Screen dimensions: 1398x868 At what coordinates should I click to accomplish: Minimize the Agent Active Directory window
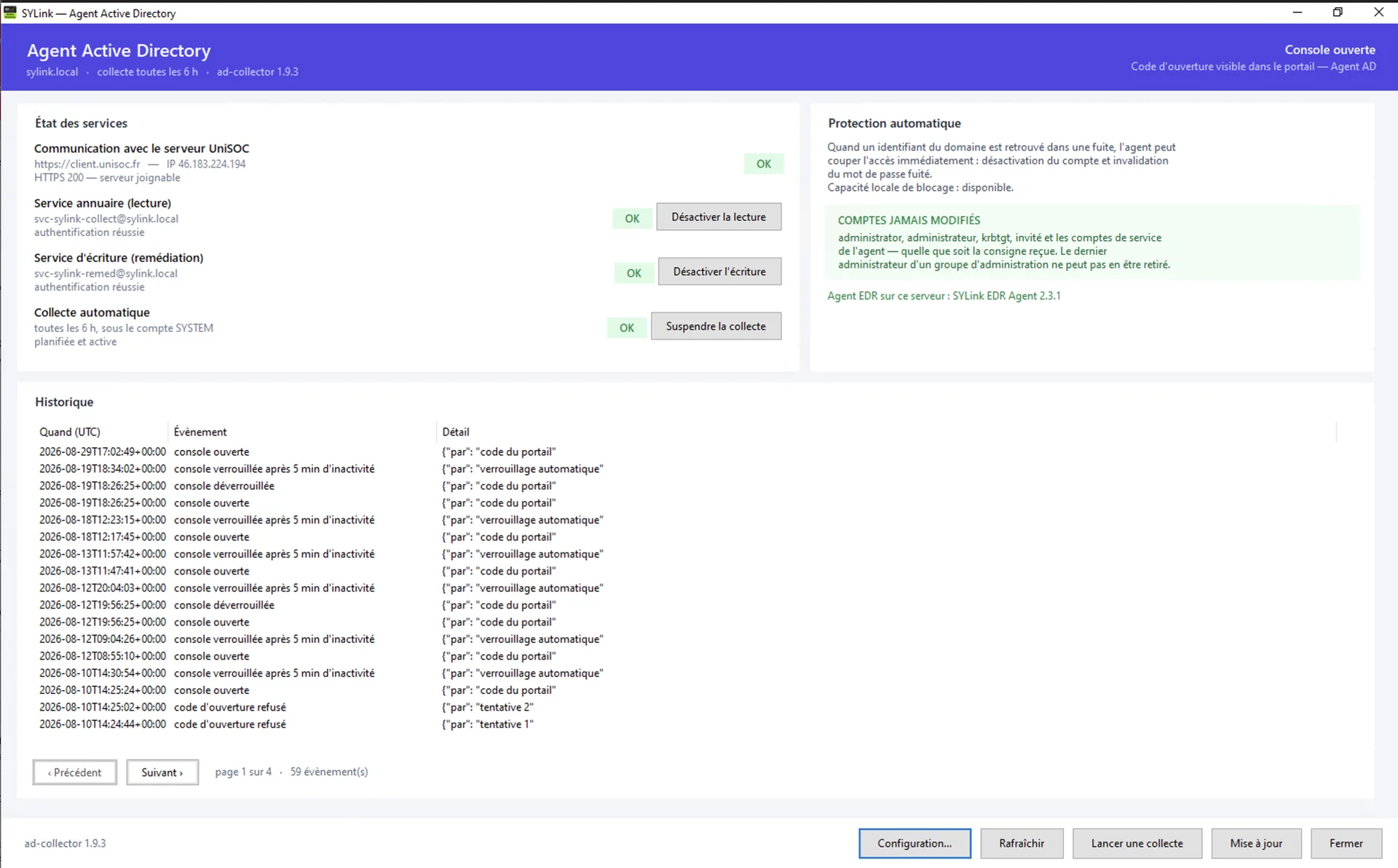point(1298,12)
